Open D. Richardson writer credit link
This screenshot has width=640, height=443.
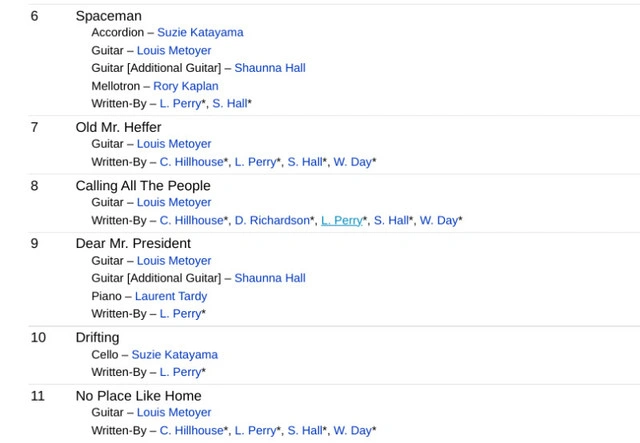(272, 220)
